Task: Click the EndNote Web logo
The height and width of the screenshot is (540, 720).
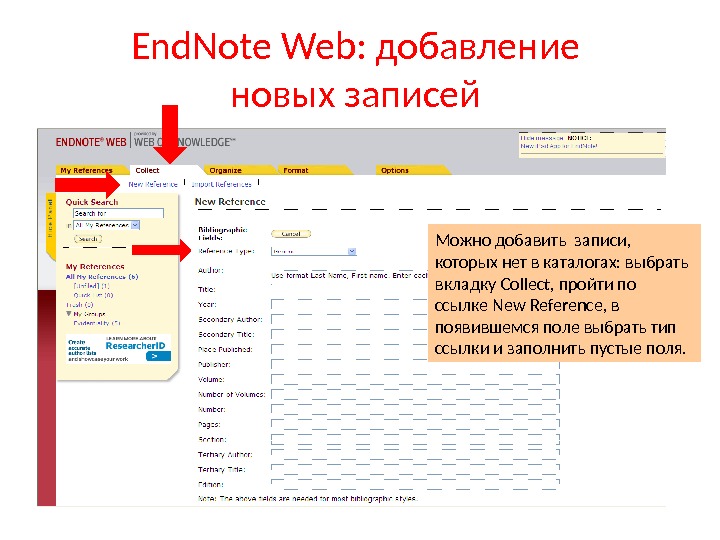Action: click(91, 142)
